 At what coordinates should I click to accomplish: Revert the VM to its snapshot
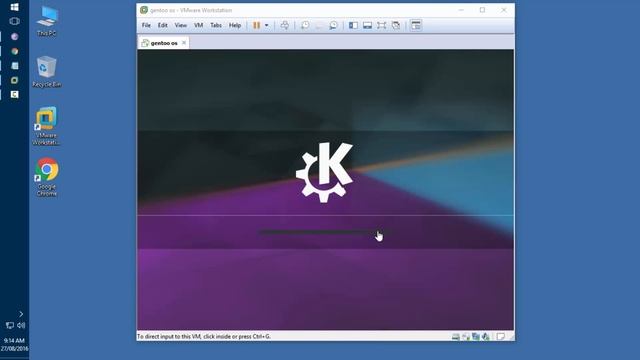319,25
